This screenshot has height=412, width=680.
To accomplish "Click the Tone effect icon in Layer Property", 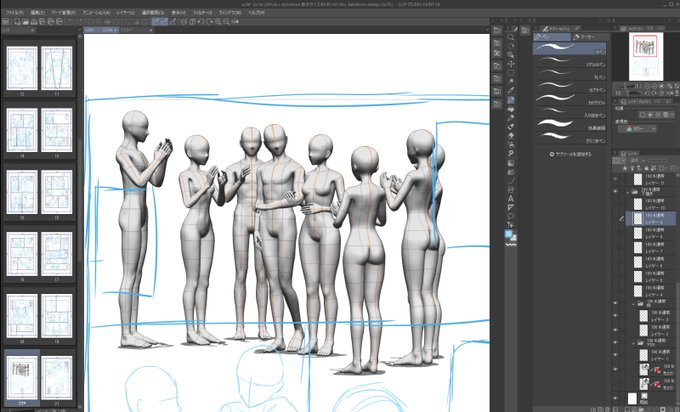I will pos(658,114).
